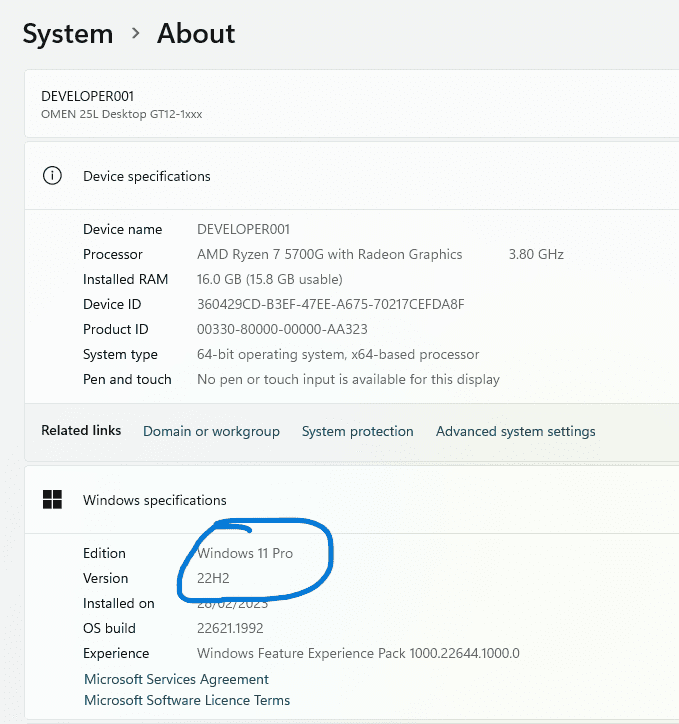Select the Device ID value 360429CD-B3EF
The width and height of the screenshot is (679, 724).
(x=330, y=304)
